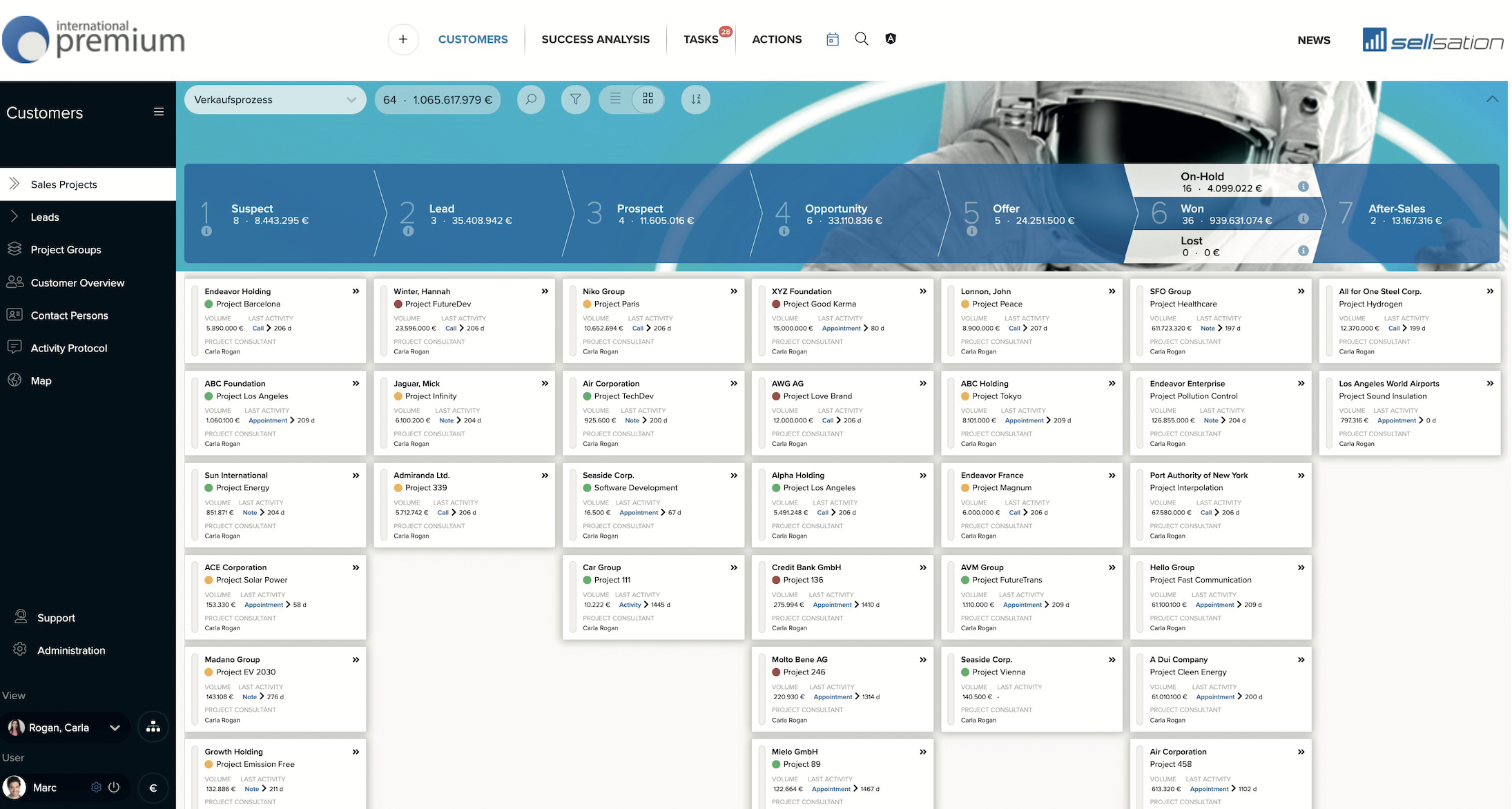Open Map in sidebar

(88, 380)
